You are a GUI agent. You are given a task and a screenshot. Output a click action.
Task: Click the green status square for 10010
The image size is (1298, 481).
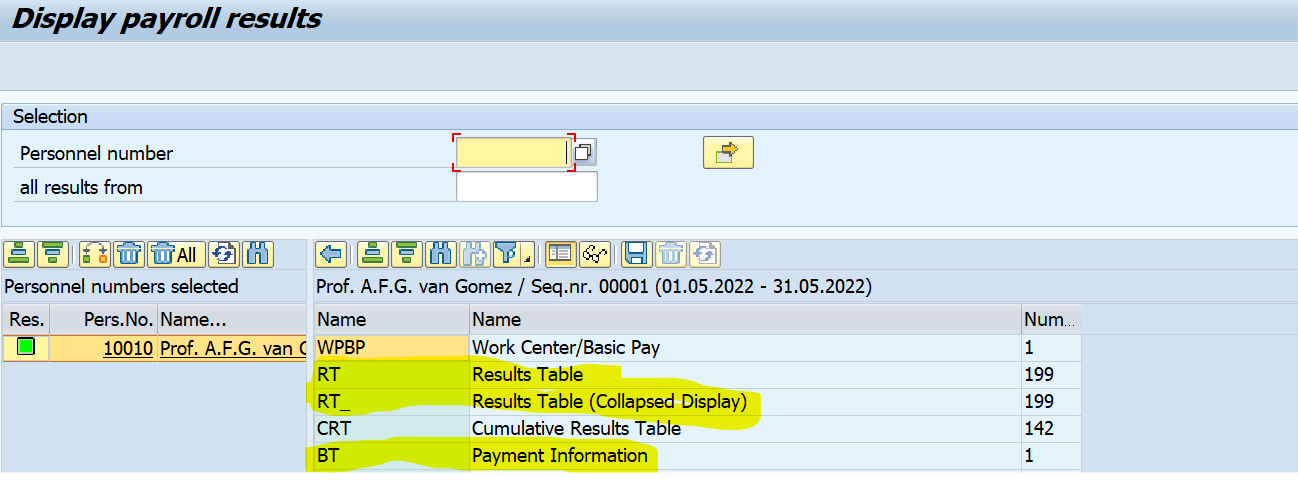(x=26, y=347)
